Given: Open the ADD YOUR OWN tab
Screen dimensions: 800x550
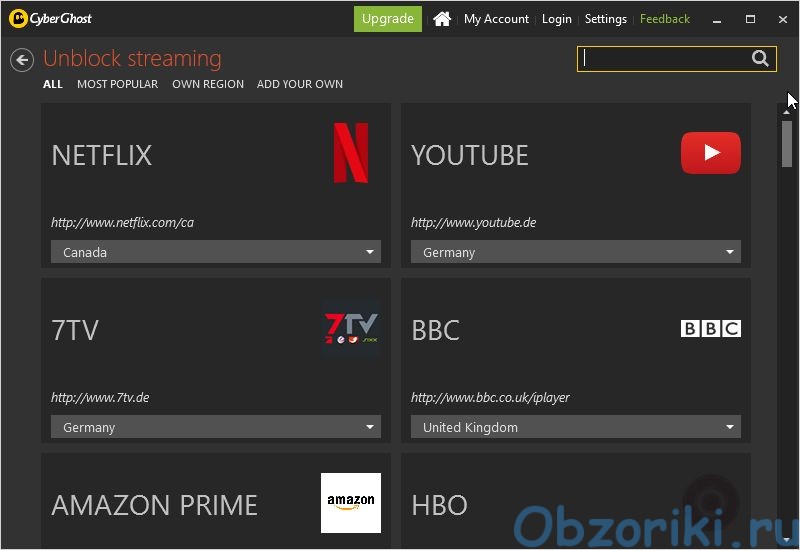Looking at the screenshot, I should [x=299, y=84].
